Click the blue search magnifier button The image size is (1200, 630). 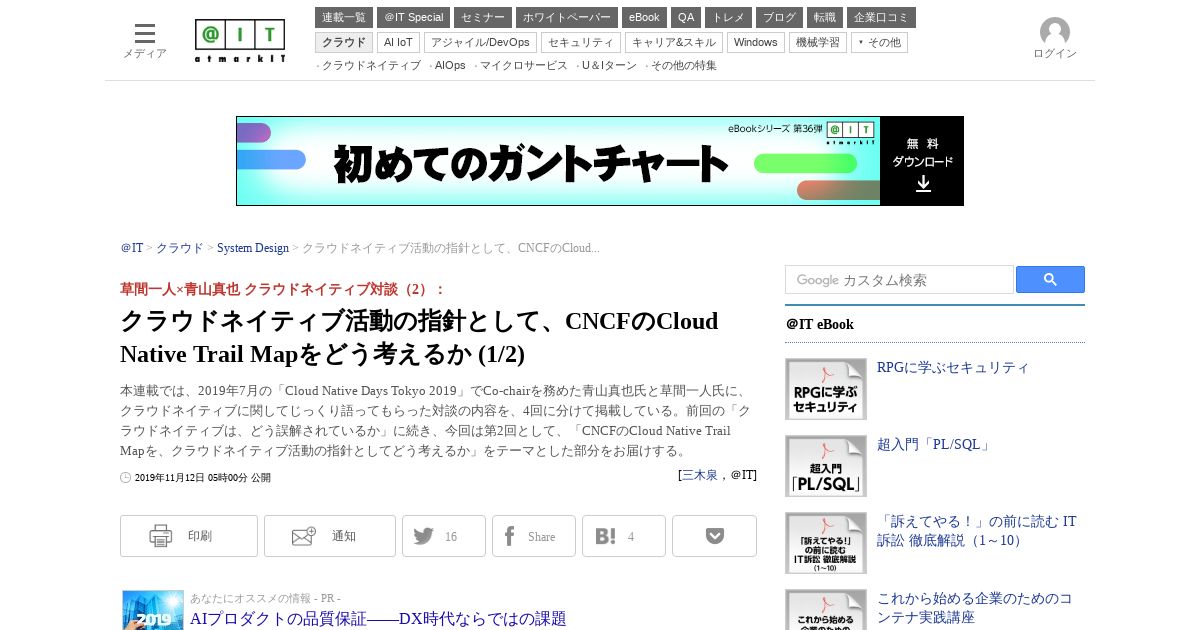1050,280
